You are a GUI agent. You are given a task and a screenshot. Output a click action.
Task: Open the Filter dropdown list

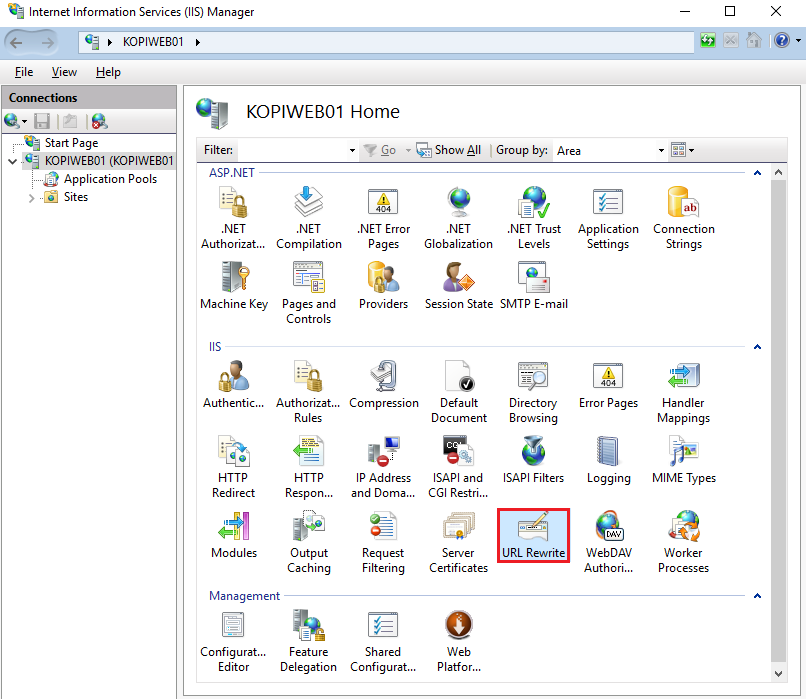point(352,150)
